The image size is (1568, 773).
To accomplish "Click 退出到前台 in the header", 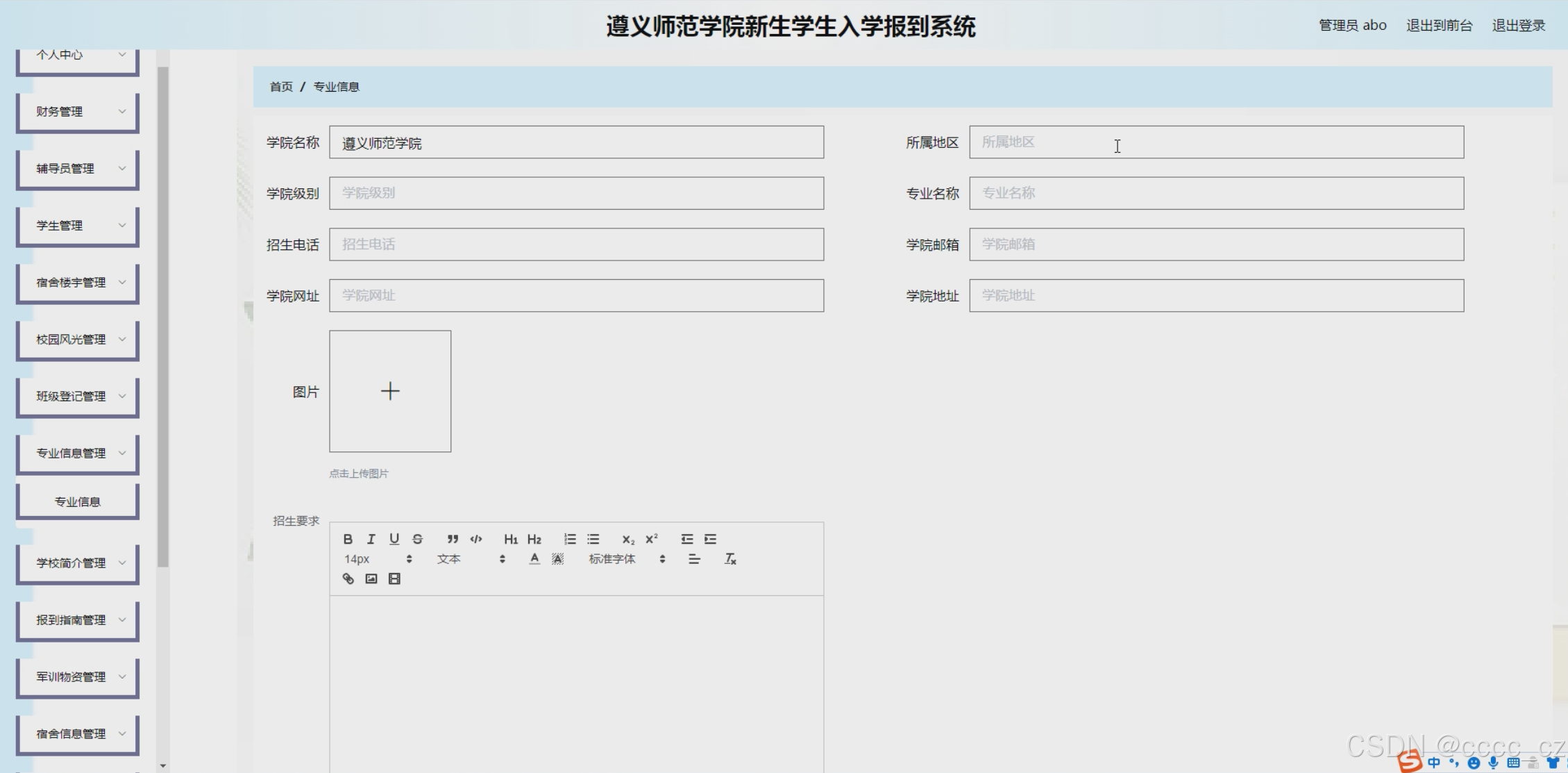I will [x=1439, y=26].
